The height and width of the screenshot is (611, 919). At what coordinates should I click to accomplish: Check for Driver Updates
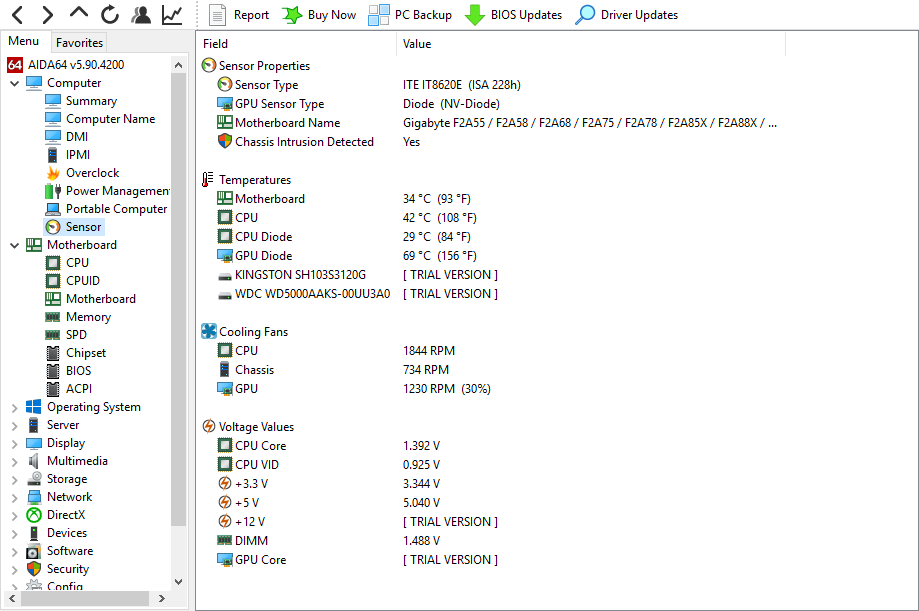[626, 15]
